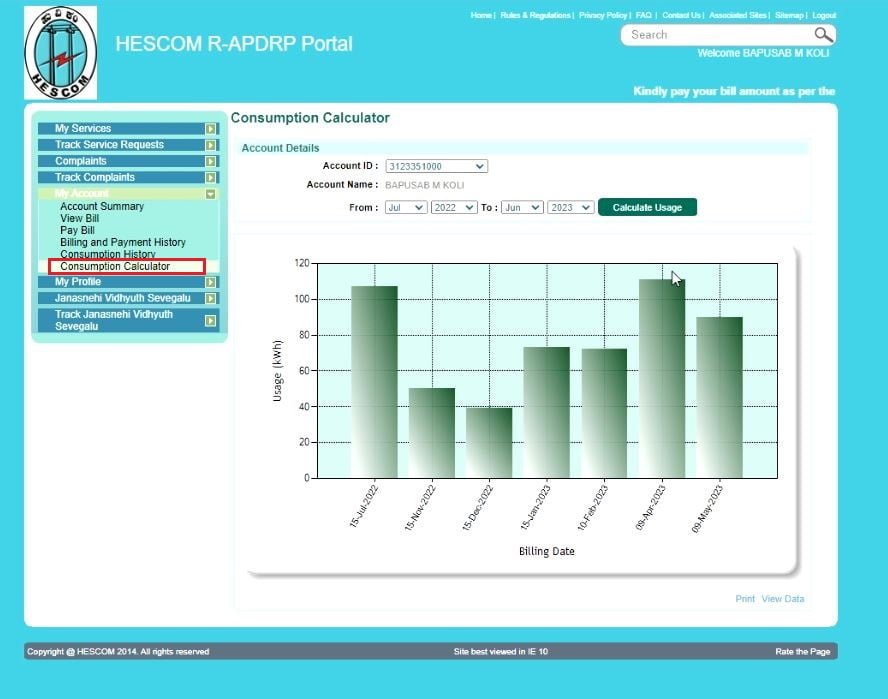
Task: Click the HESCOM R-APDRP Portal title
Action: (x=234, y=44)
